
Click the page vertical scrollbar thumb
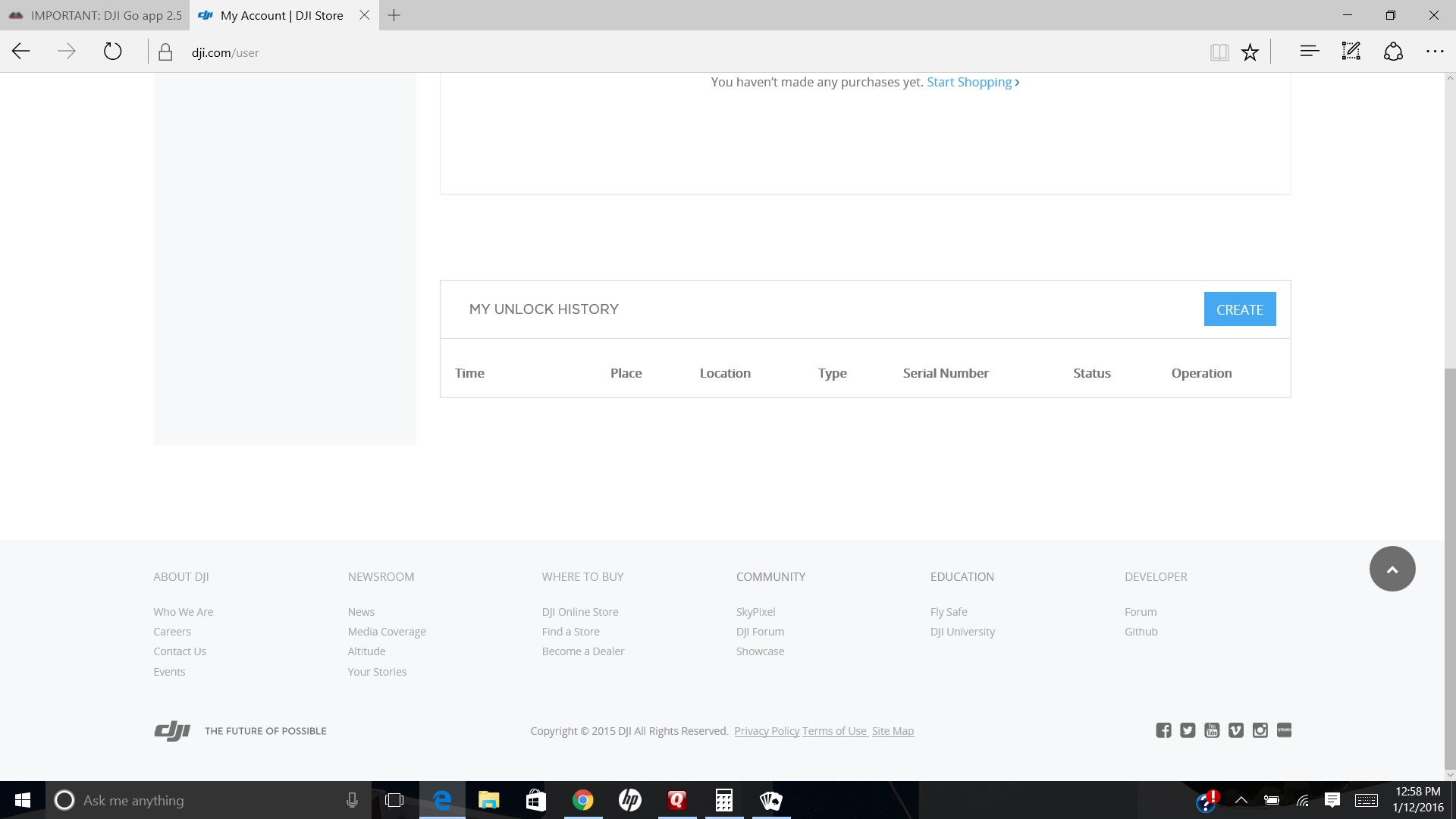(1450, 567)
